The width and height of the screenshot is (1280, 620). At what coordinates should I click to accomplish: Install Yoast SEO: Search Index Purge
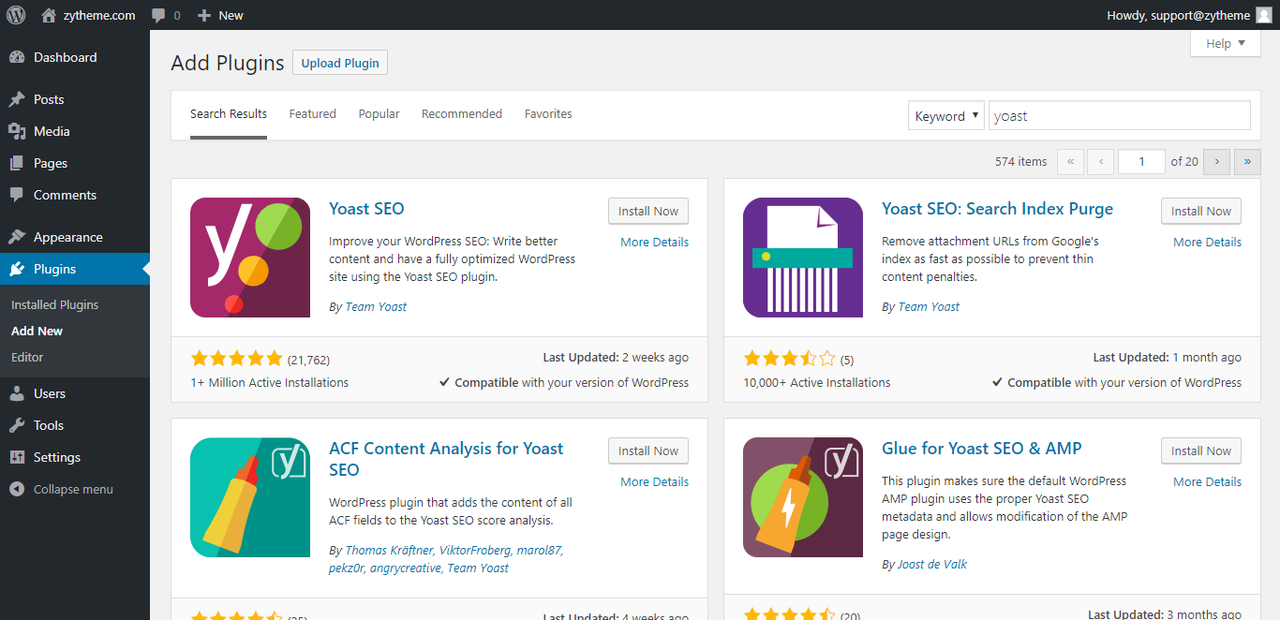[x=1201, y=211]
